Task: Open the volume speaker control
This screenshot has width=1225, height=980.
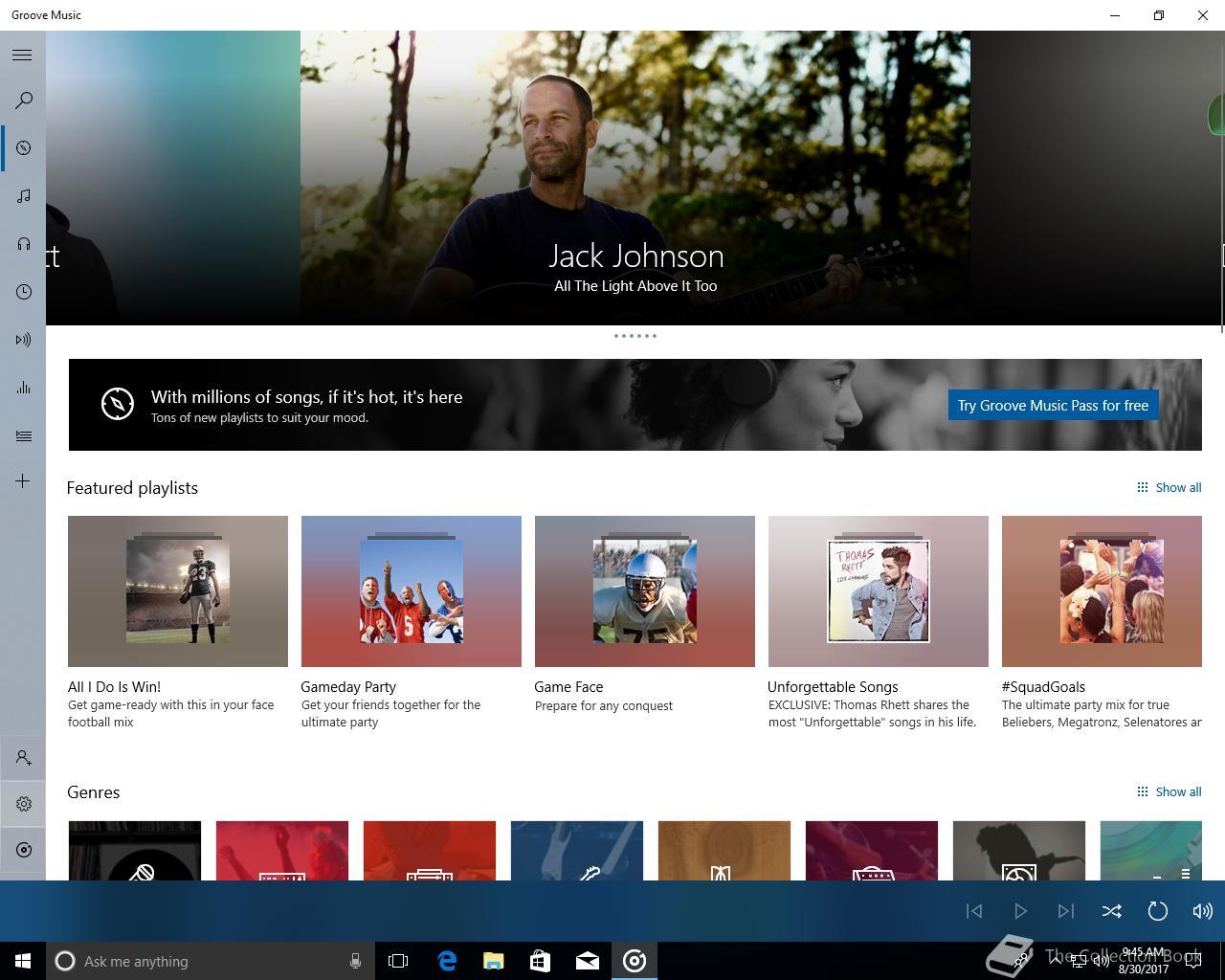Action: (x=1202, y=911)
